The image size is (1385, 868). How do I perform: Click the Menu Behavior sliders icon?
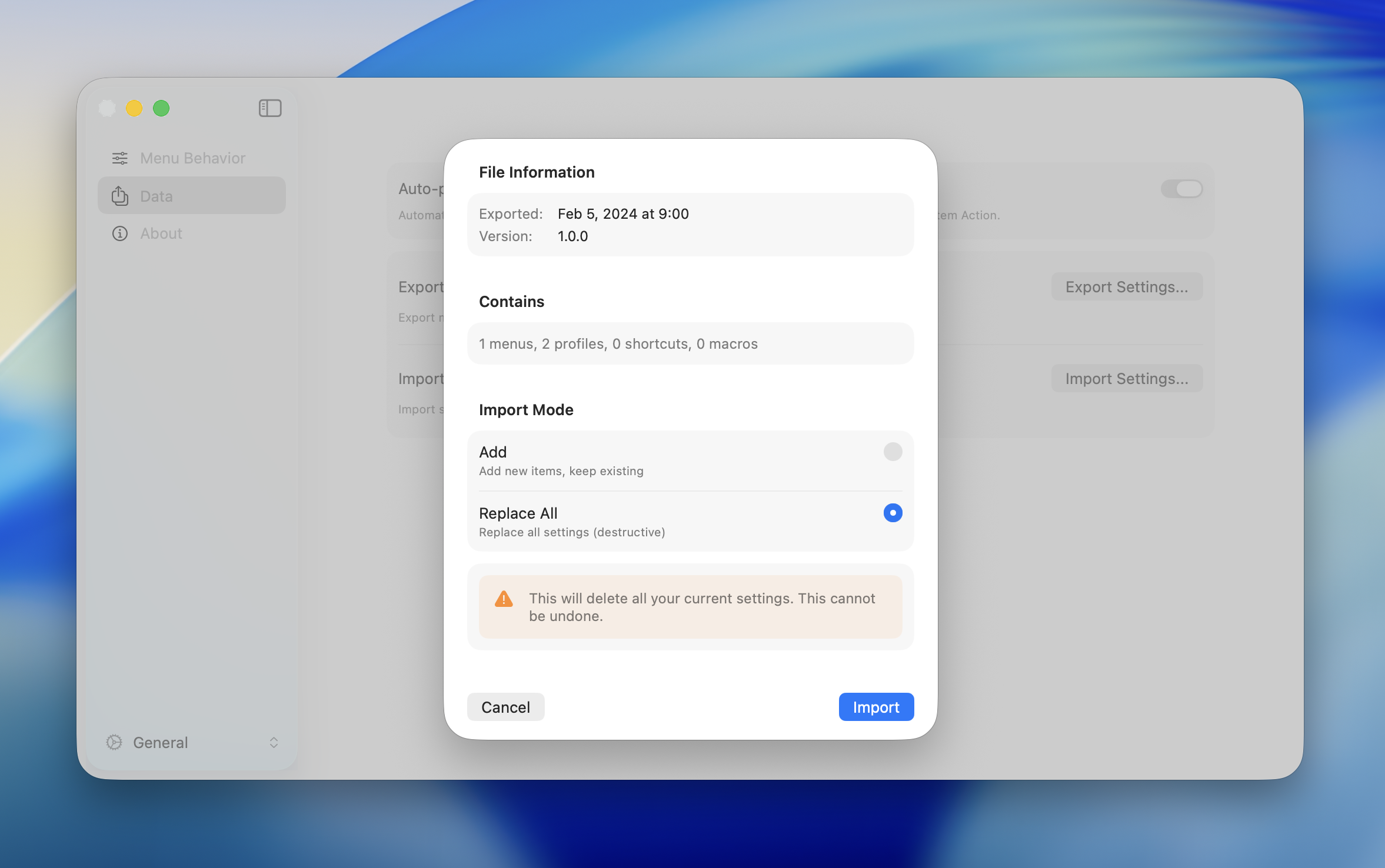(120, 158)
